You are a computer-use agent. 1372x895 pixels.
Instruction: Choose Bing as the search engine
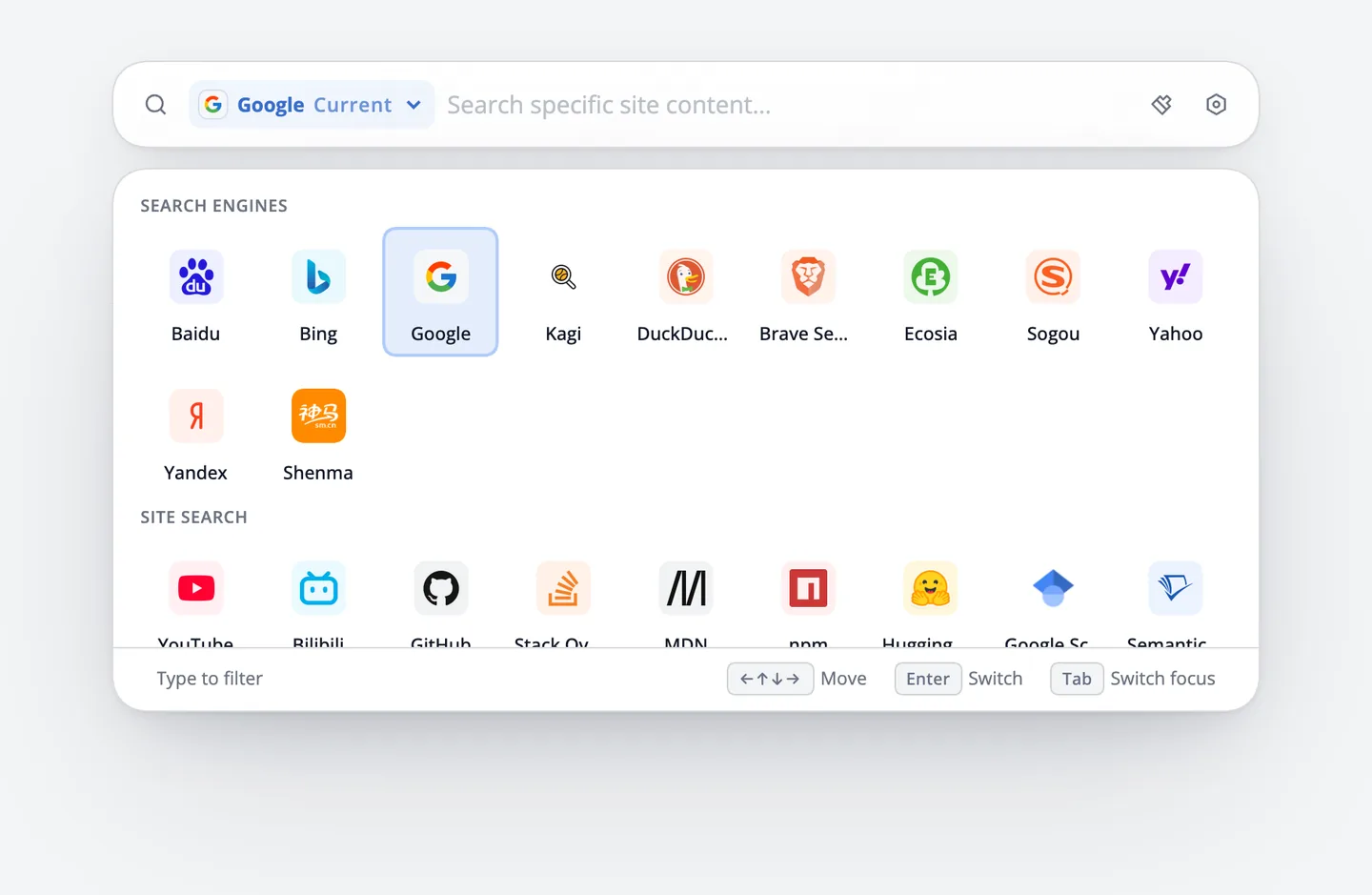click(x=318, y=292)
